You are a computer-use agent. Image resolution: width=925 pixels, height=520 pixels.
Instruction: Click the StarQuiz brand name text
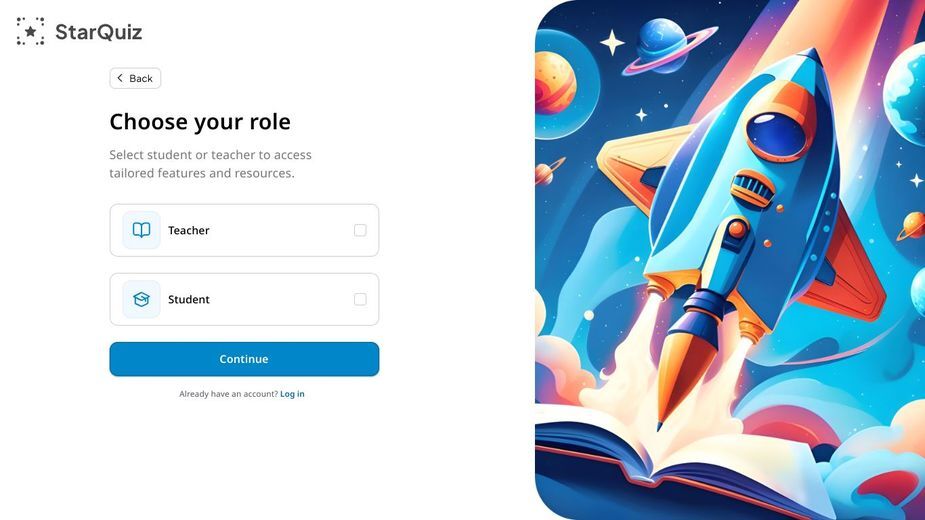pos(99,32)
